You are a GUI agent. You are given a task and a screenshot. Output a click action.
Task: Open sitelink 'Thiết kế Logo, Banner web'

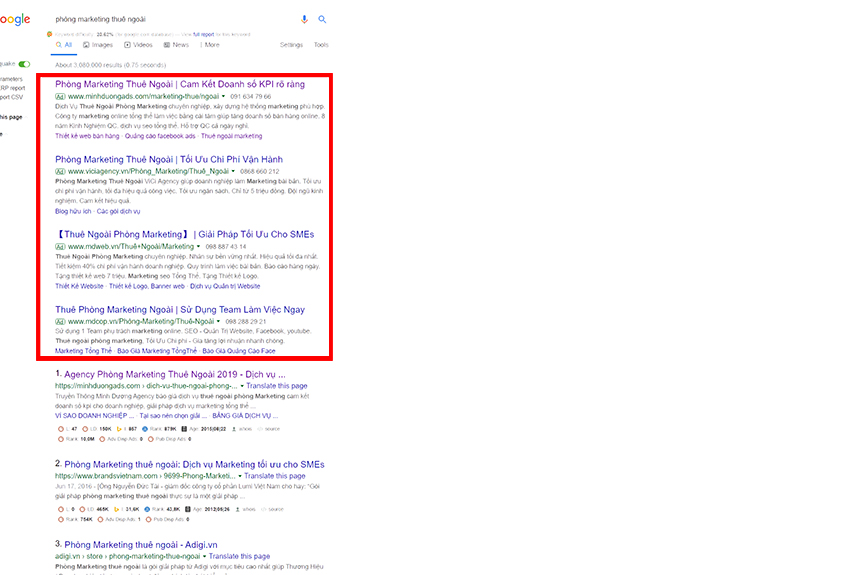coord(147,286)
